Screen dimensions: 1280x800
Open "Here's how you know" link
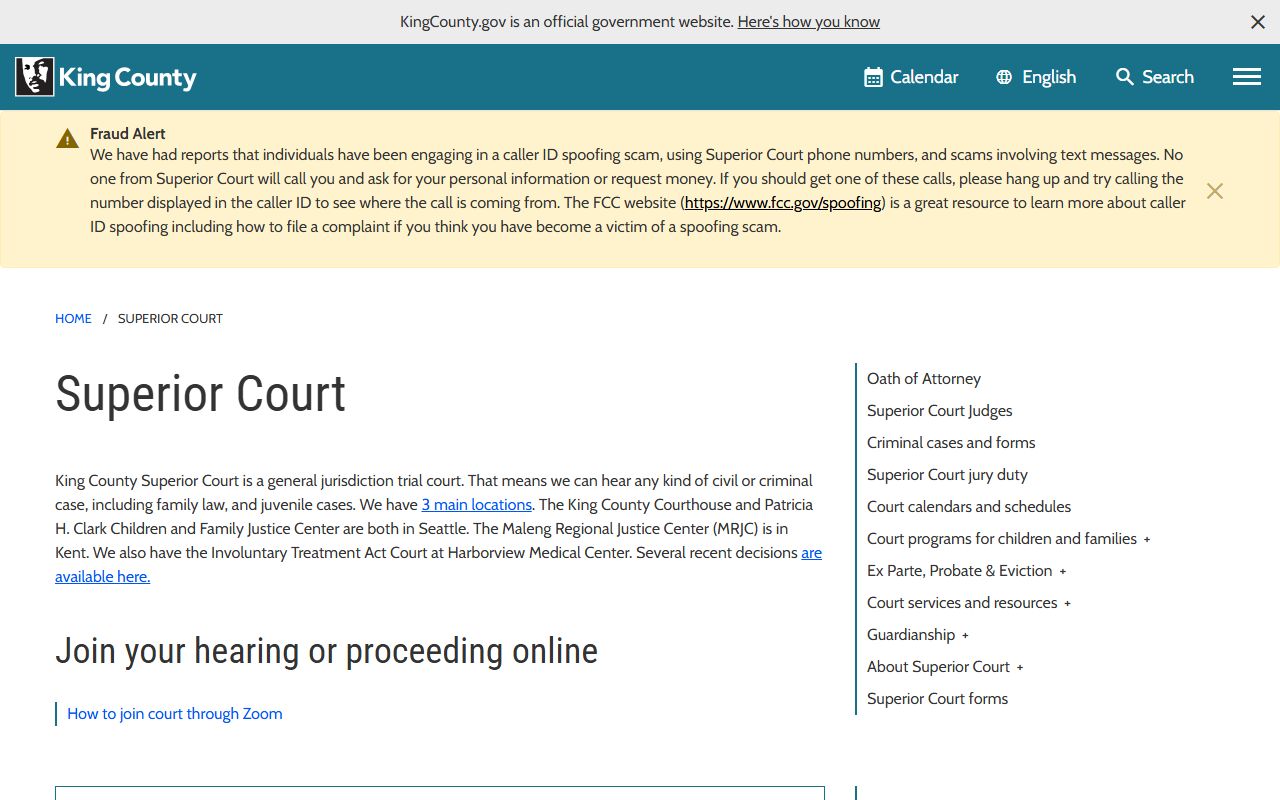[809, 22]
